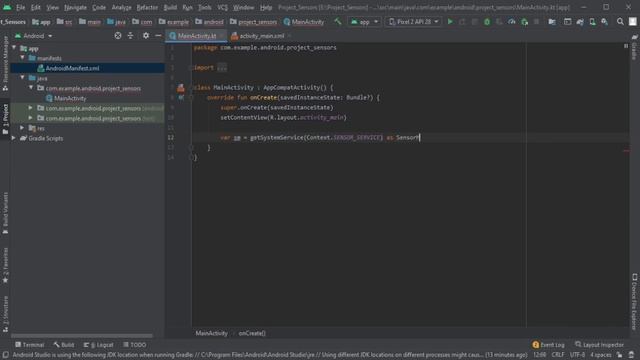Toggle the Gradle side tool window

634,46
